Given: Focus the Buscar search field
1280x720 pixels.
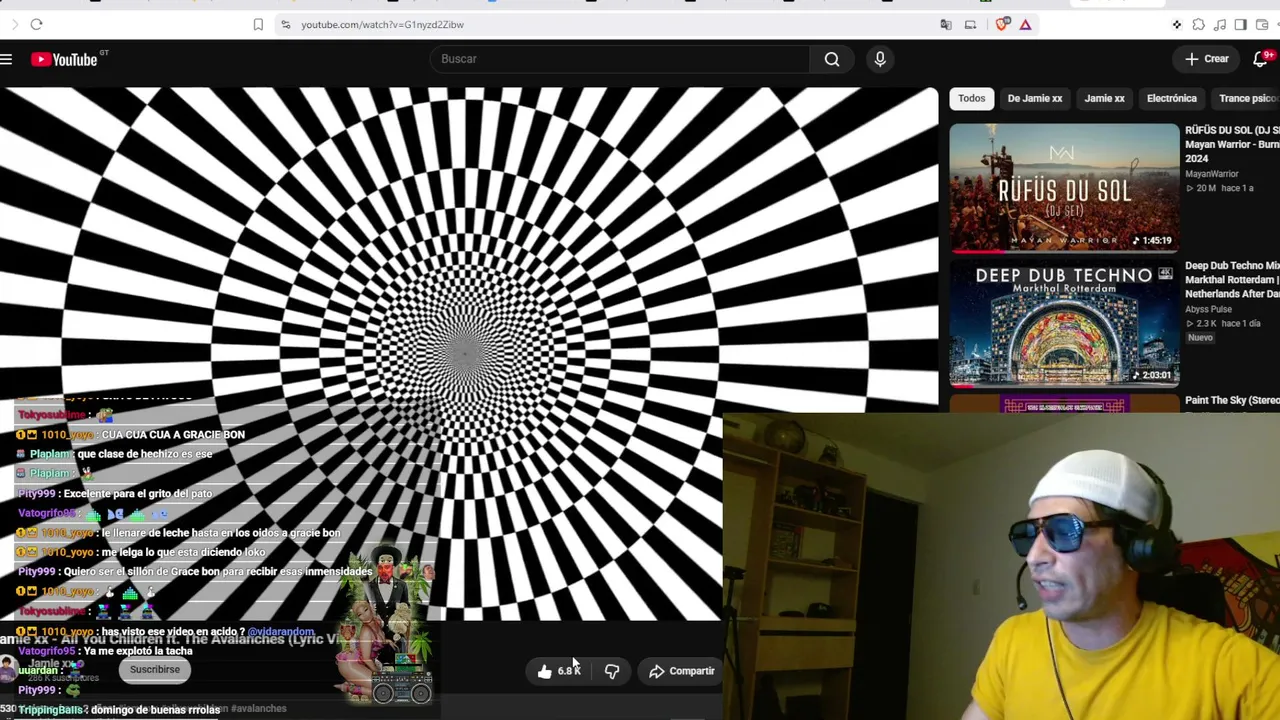Looking at the screenshot, I should pyautogui.click(x=620, y=59).
